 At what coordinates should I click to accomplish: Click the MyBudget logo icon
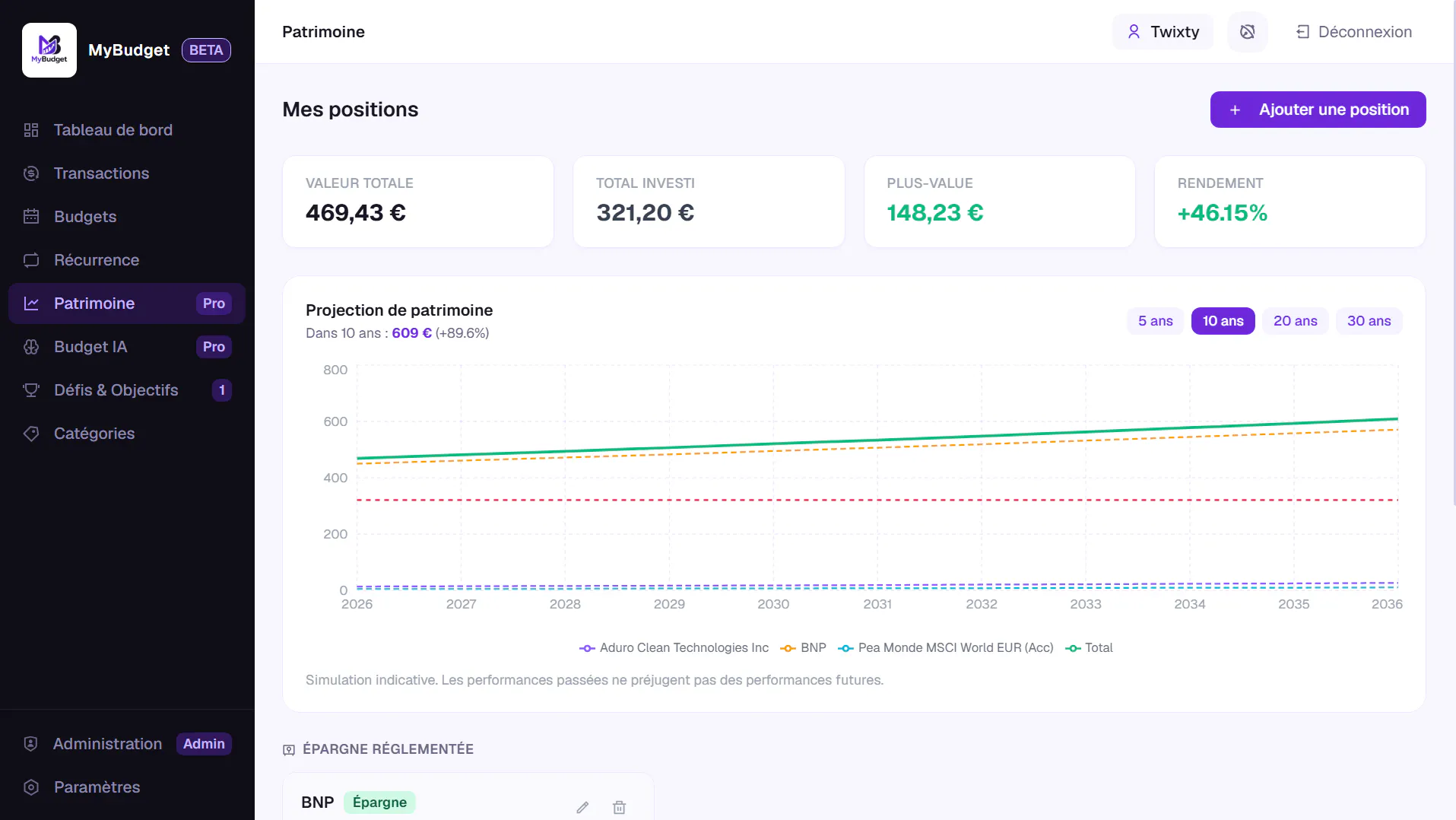pos(49,50)
